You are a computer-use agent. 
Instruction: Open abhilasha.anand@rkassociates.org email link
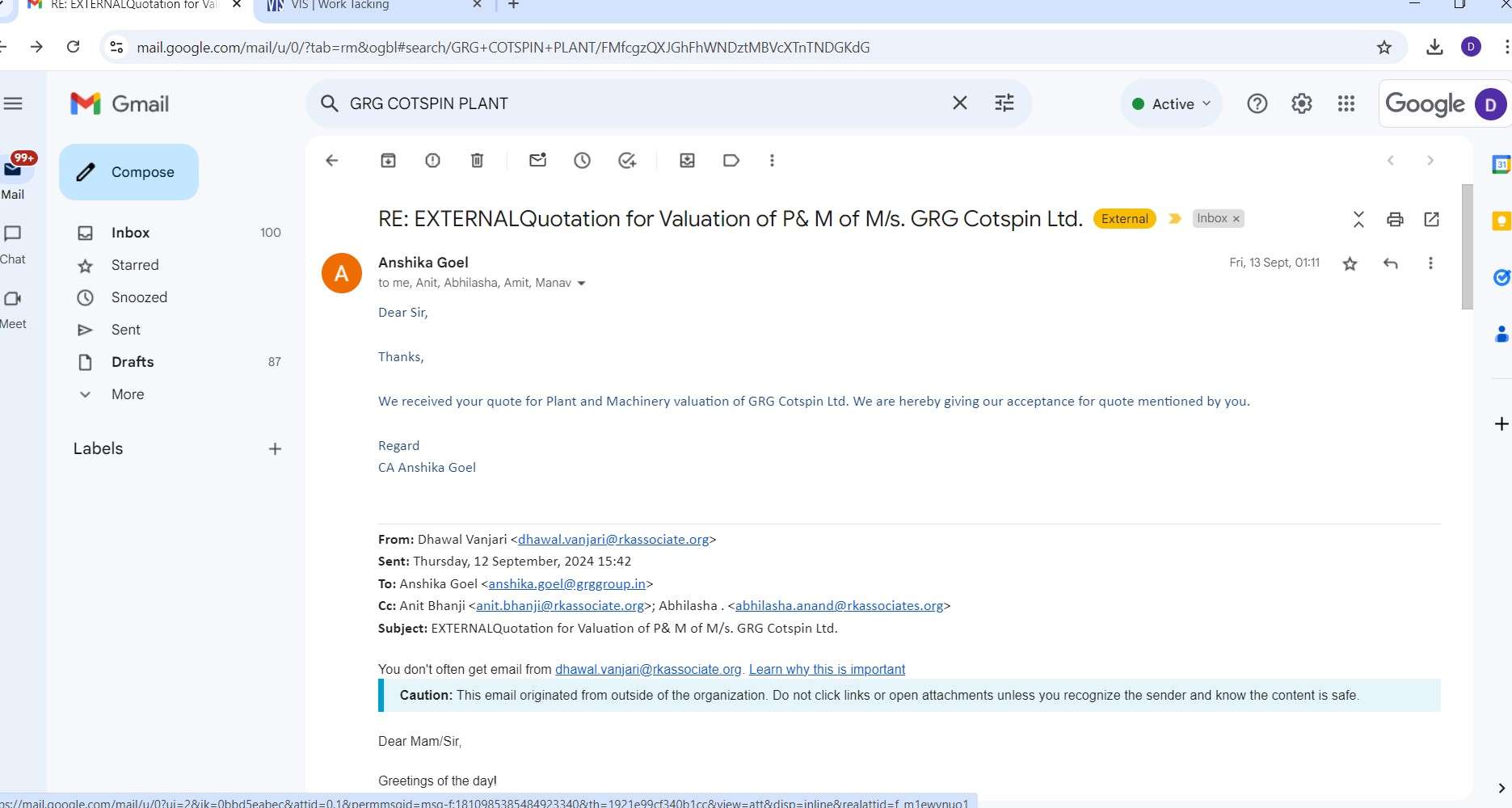[x=839, y=606]
